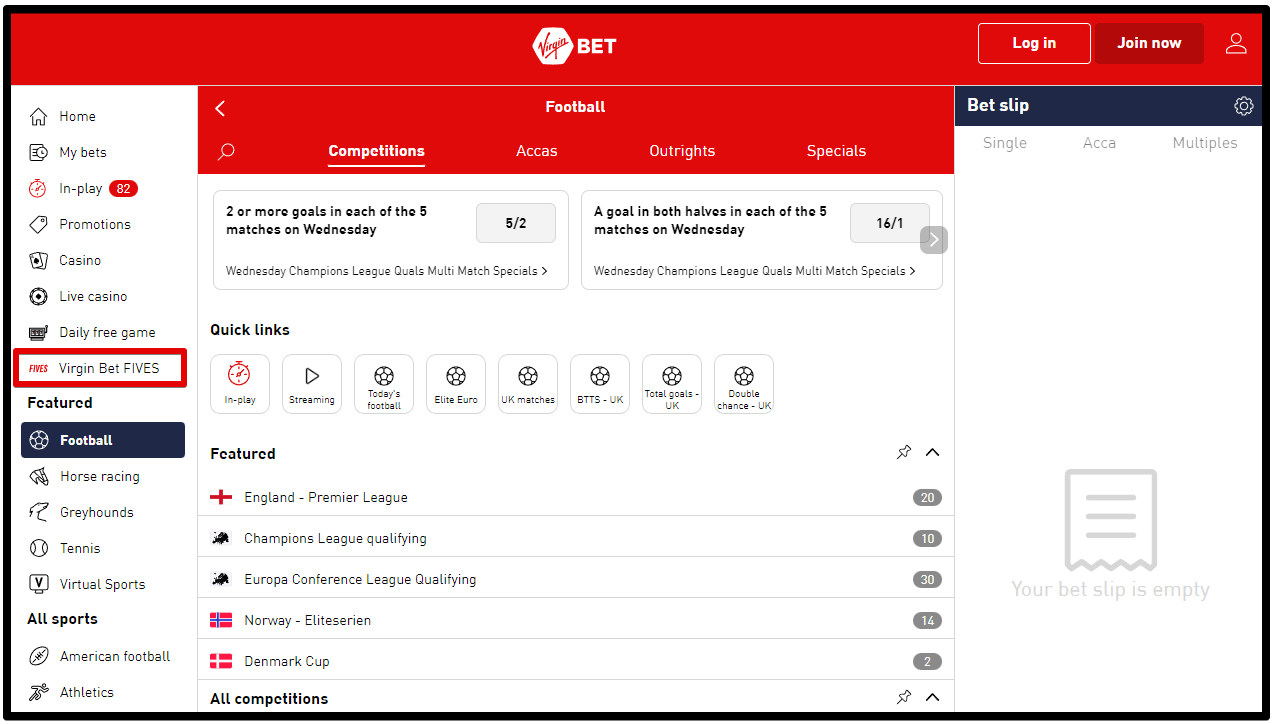Screen dimensions: 1275x724
Task: Open Elite Euro quick link
Action: pos(456,384)
